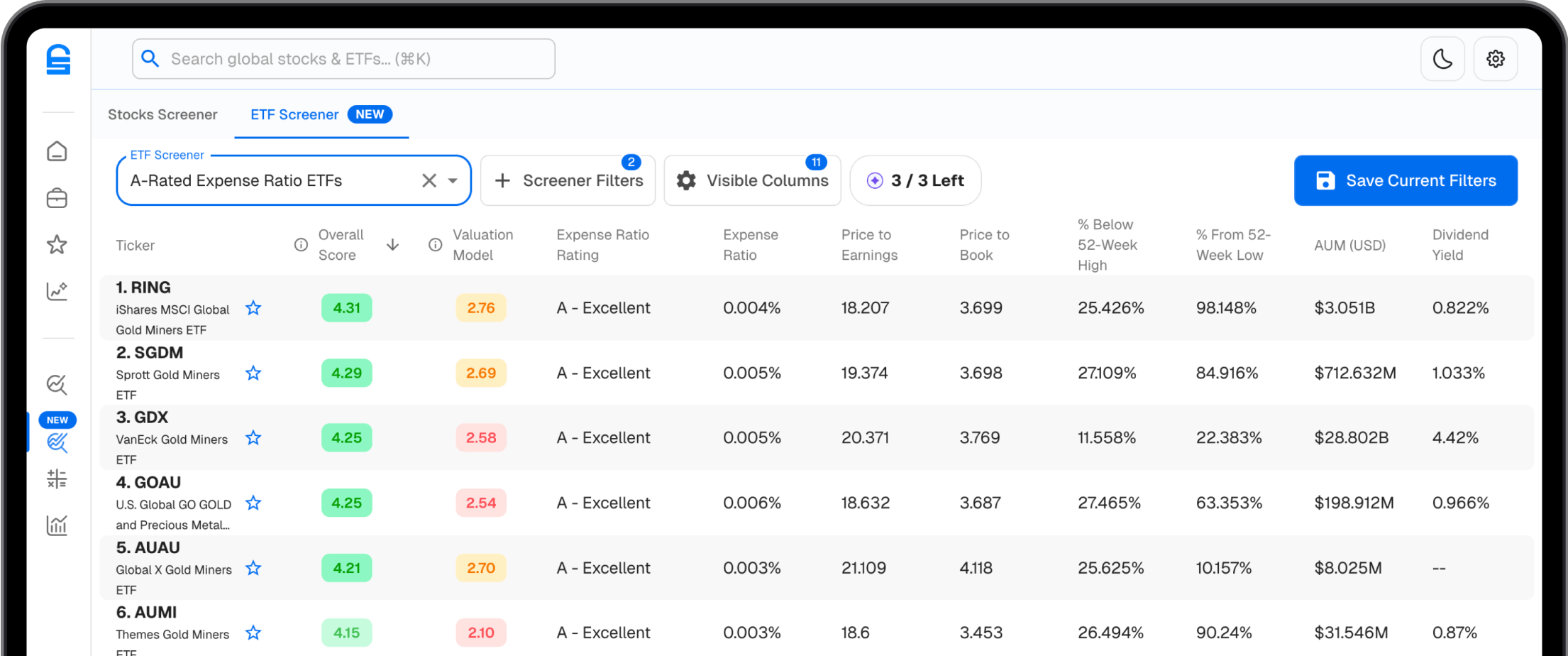Open settings via the gear icon

coord(1496,59)
